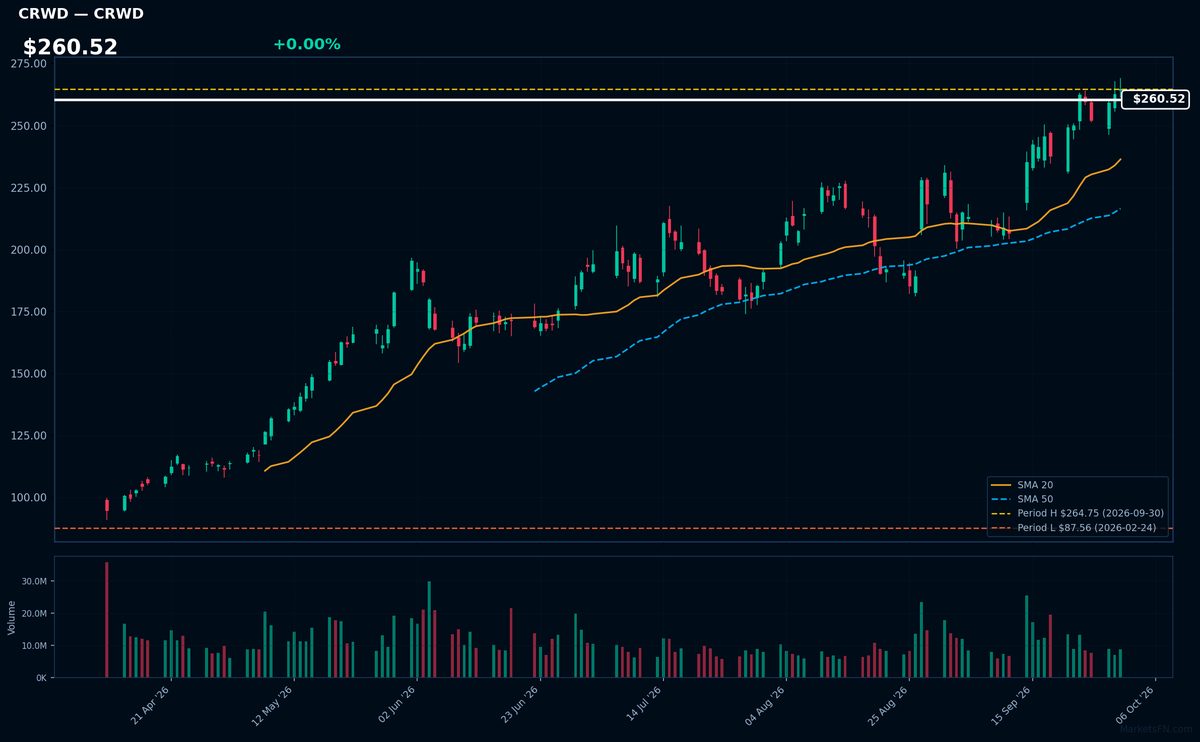Click the 15 Sep '26 date label
The height and width of the screenshot is (742, 1200).
(x=1012, y=705)
